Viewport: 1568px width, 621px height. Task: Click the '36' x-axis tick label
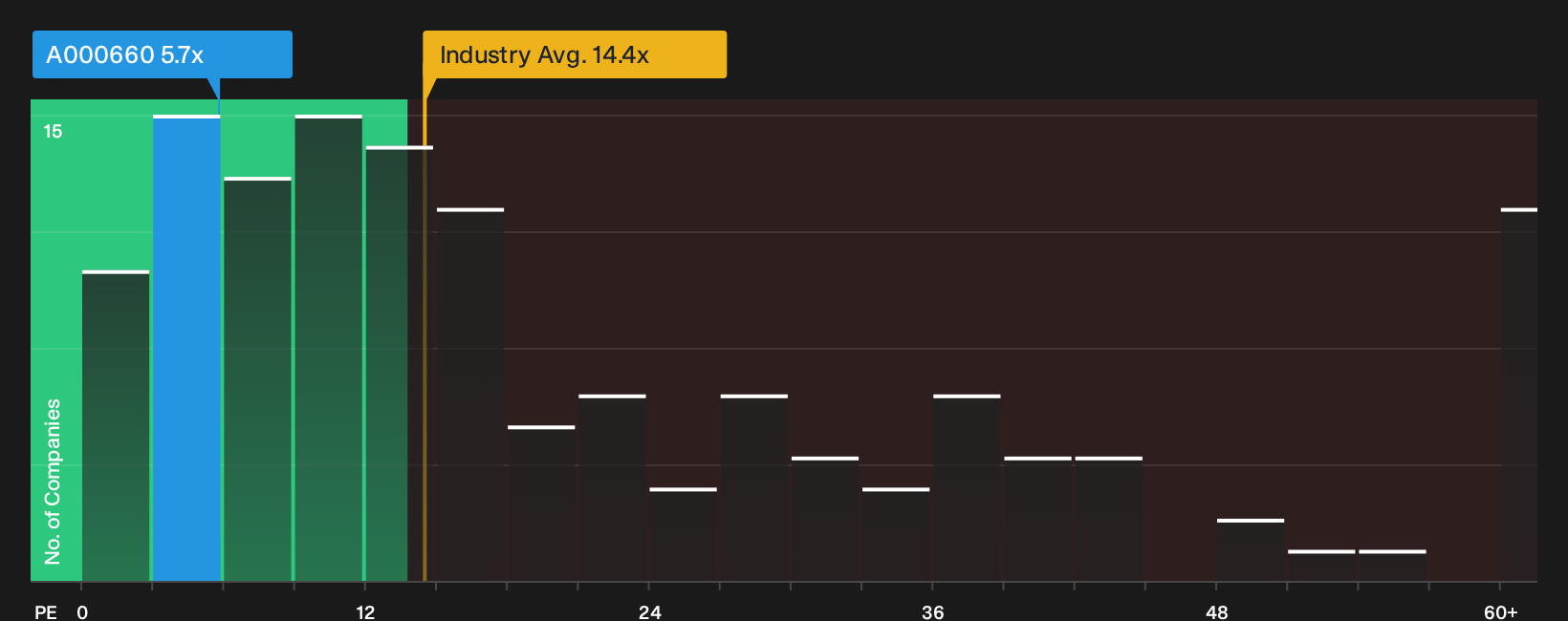[x=933, y=612]
